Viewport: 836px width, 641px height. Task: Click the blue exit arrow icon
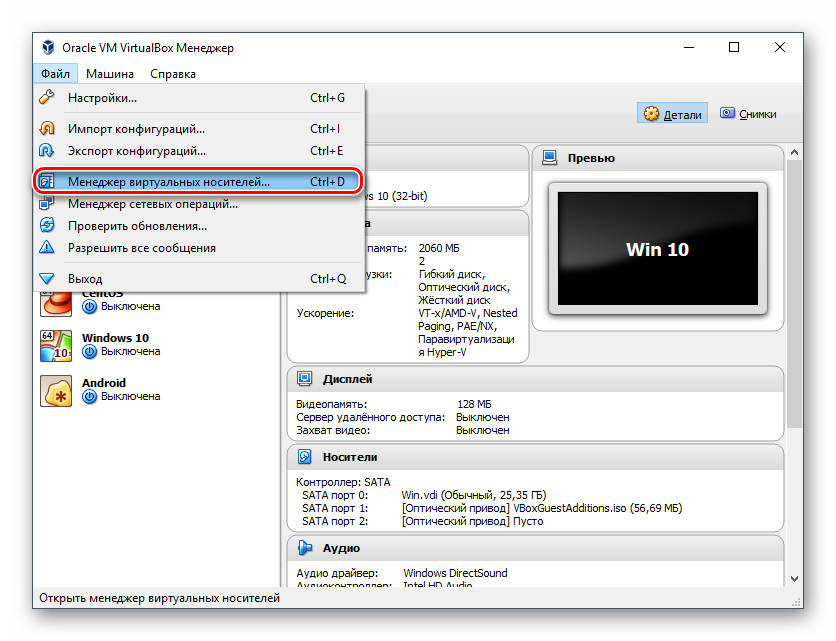click(47, 278)
